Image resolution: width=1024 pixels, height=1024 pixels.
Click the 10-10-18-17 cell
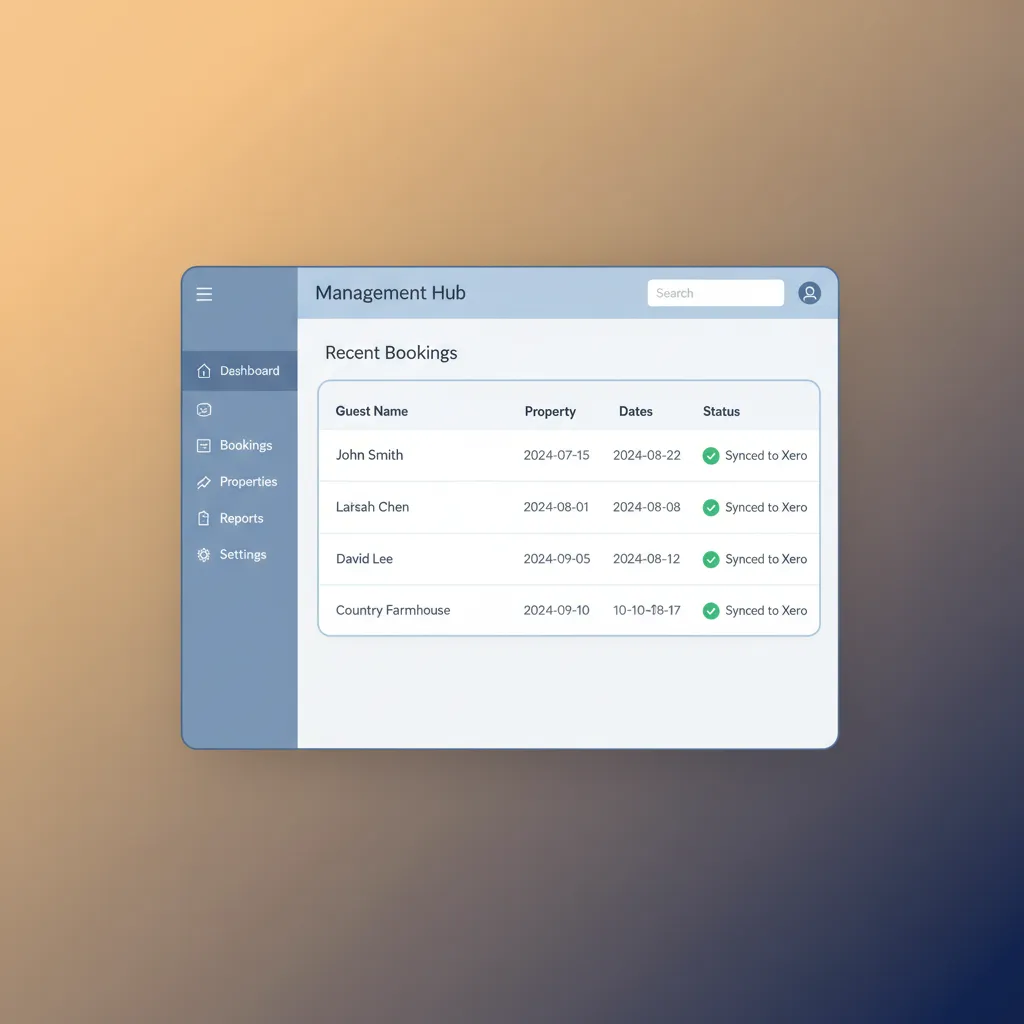pyautogui.click(x=647, y=610)
